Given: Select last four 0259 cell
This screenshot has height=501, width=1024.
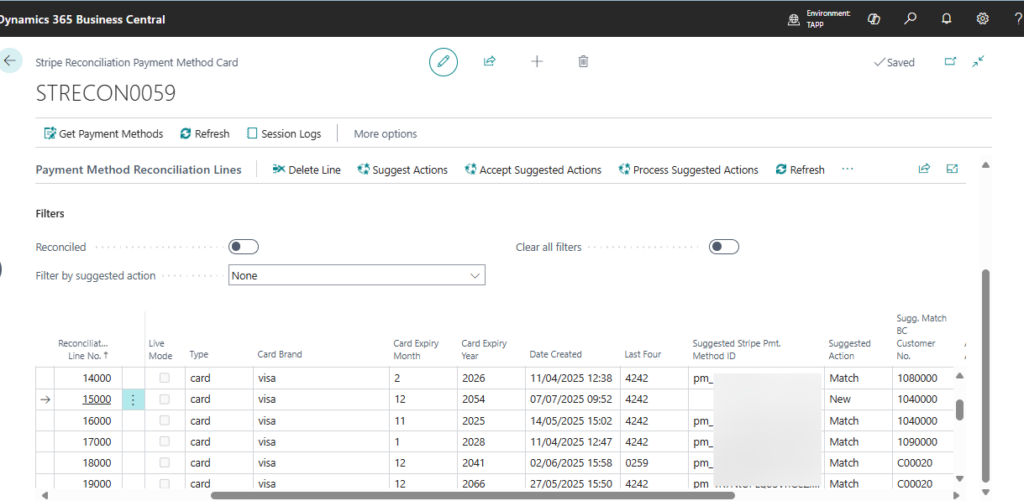Looking at the screenshot, I should coord(654,462).
